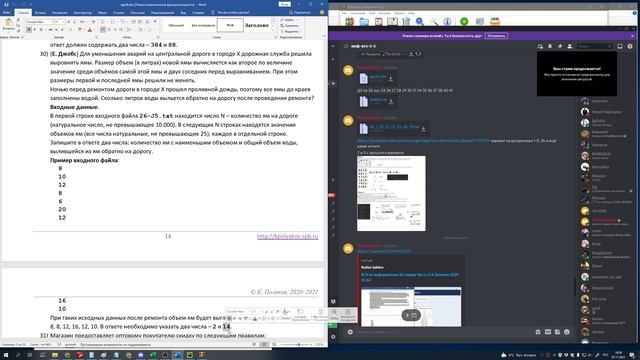Click the attach plus icon in Discord
Screen dimensions: 640x360
click(x=350, y=332)
